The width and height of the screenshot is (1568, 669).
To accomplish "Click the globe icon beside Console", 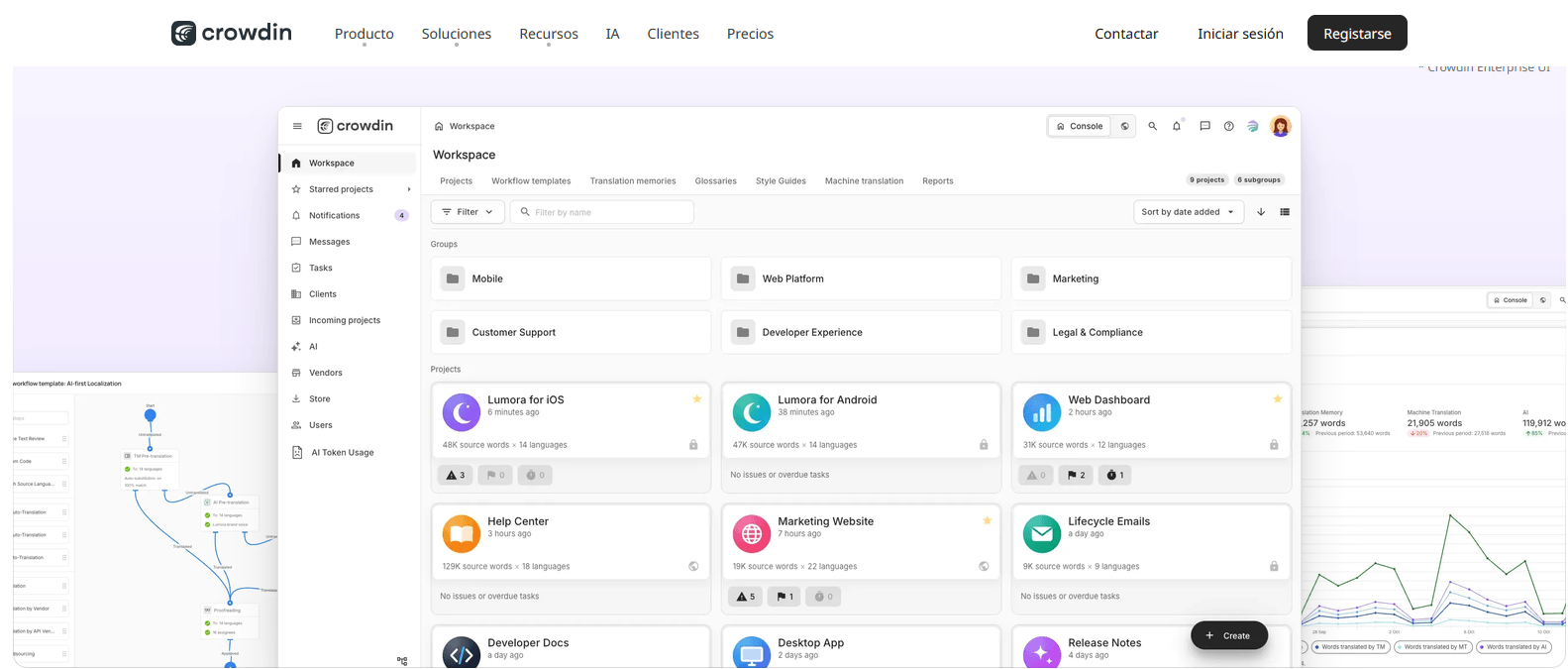I will pos(1124,126).
